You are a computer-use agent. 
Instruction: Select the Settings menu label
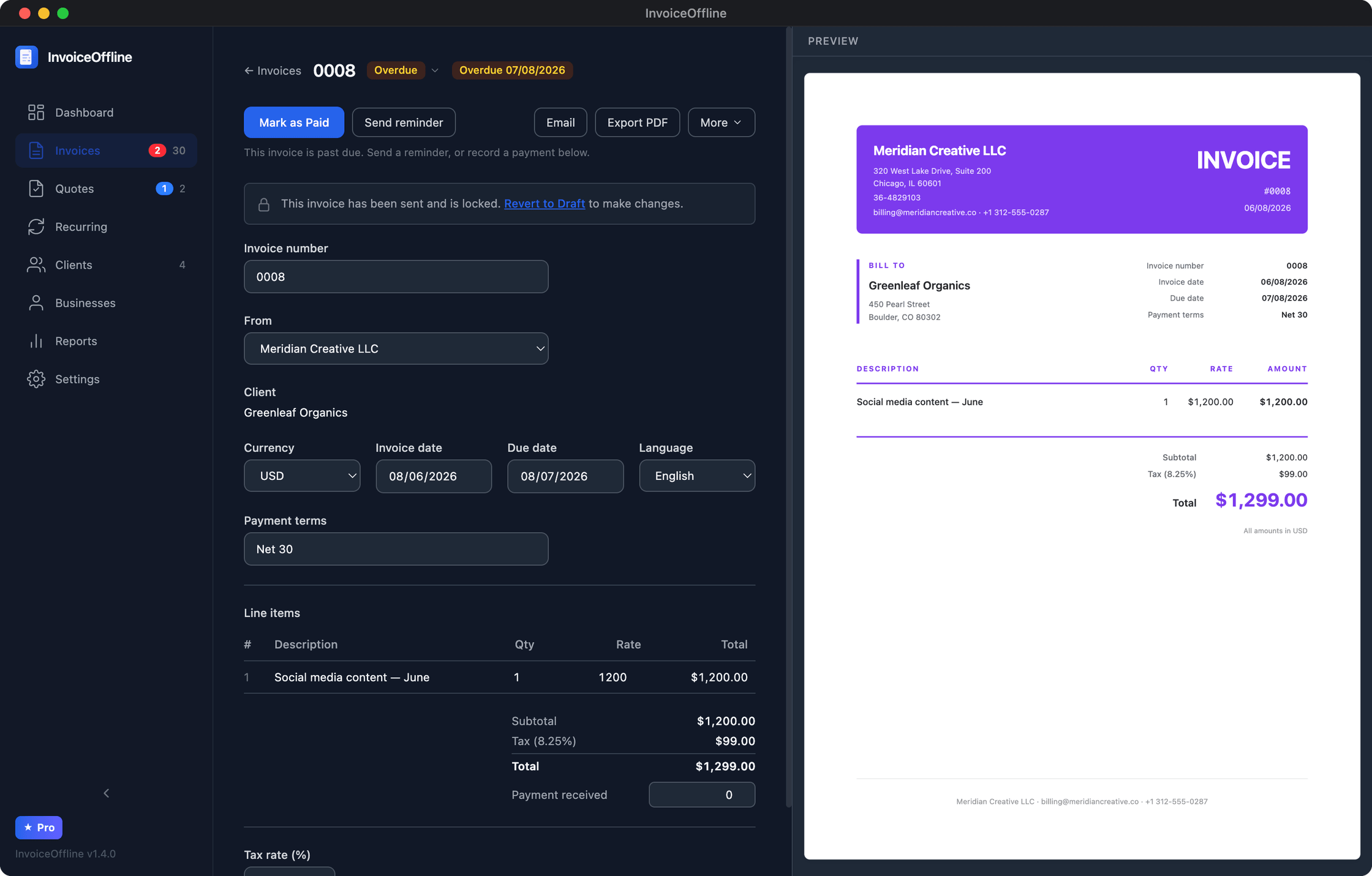point(77,379)
